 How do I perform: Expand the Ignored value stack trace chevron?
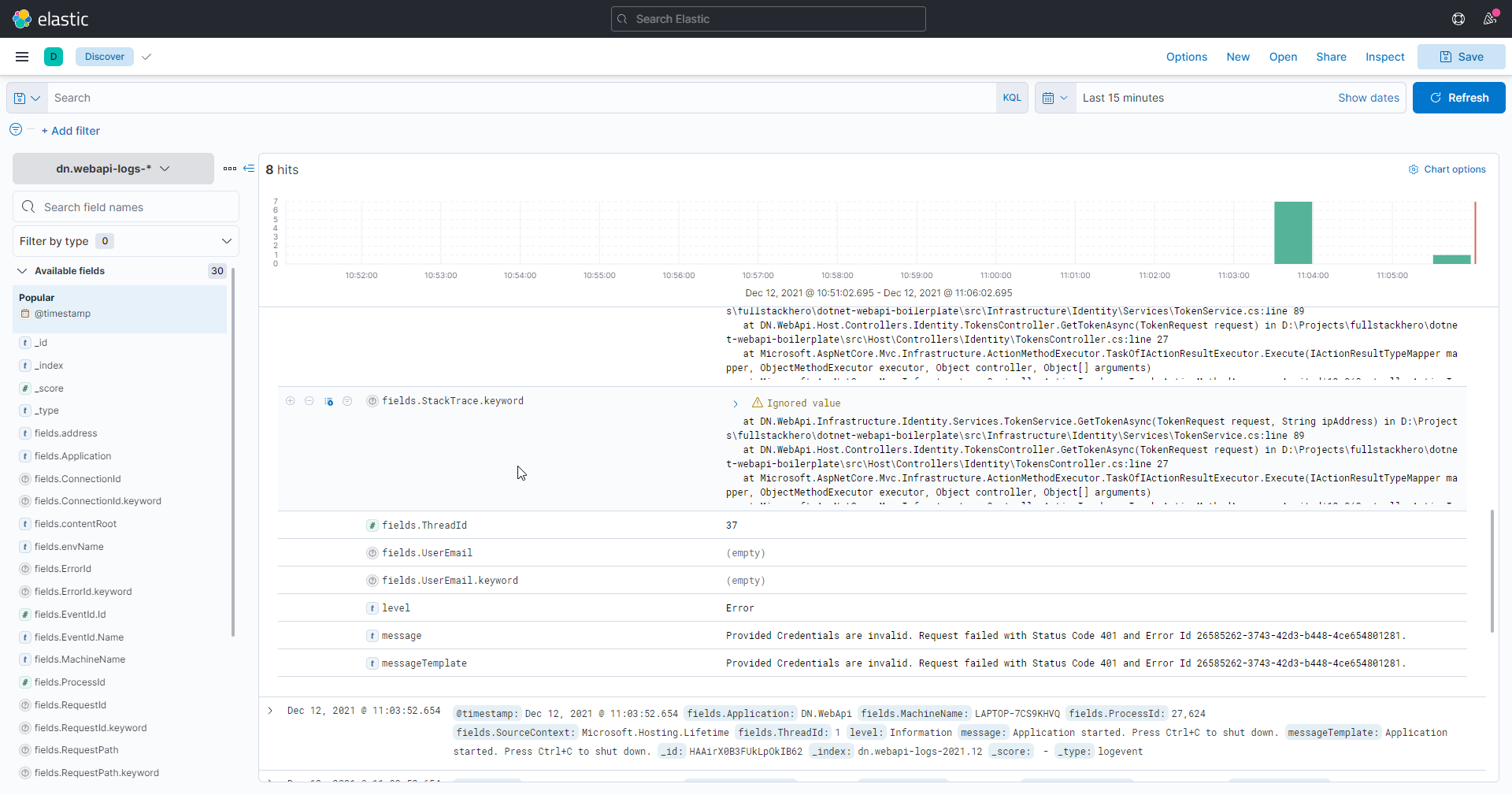(x=736, y=403)
